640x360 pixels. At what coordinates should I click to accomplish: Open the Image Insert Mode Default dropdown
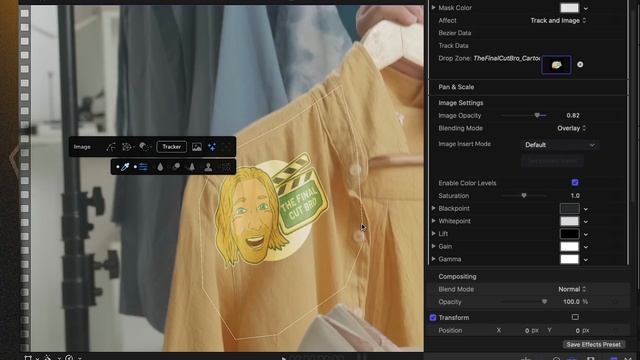[x=559, y=145]
